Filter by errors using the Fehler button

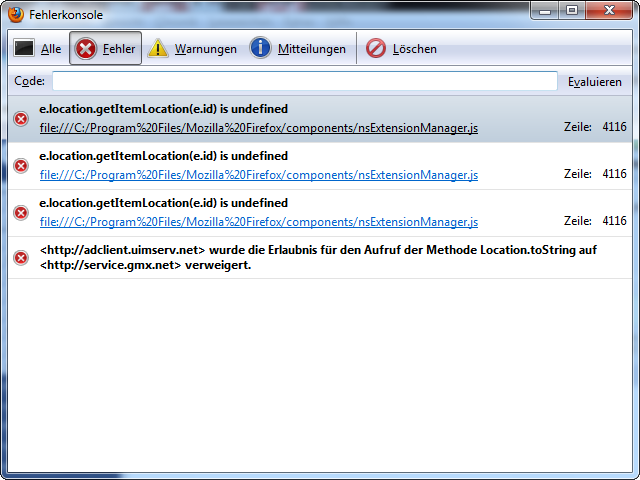tap(105, 48)
